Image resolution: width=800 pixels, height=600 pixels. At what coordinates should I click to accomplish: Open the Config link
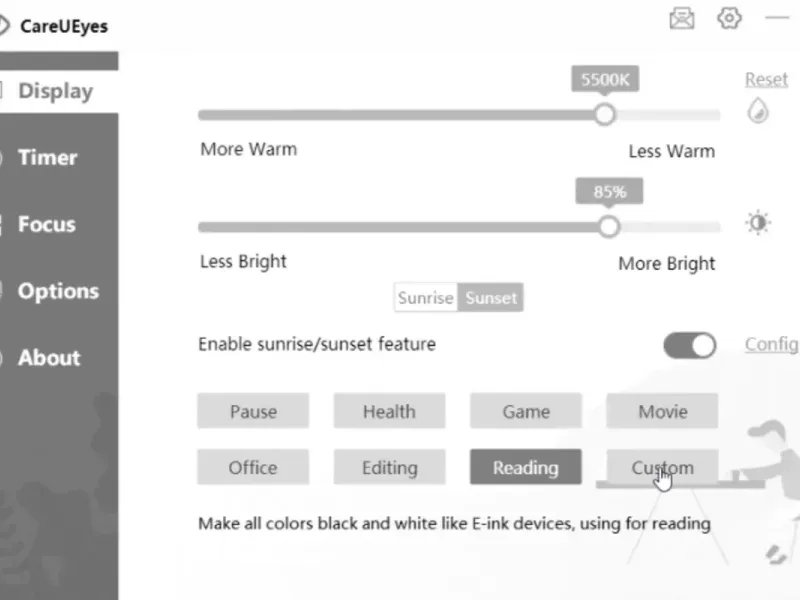point(771,345)
